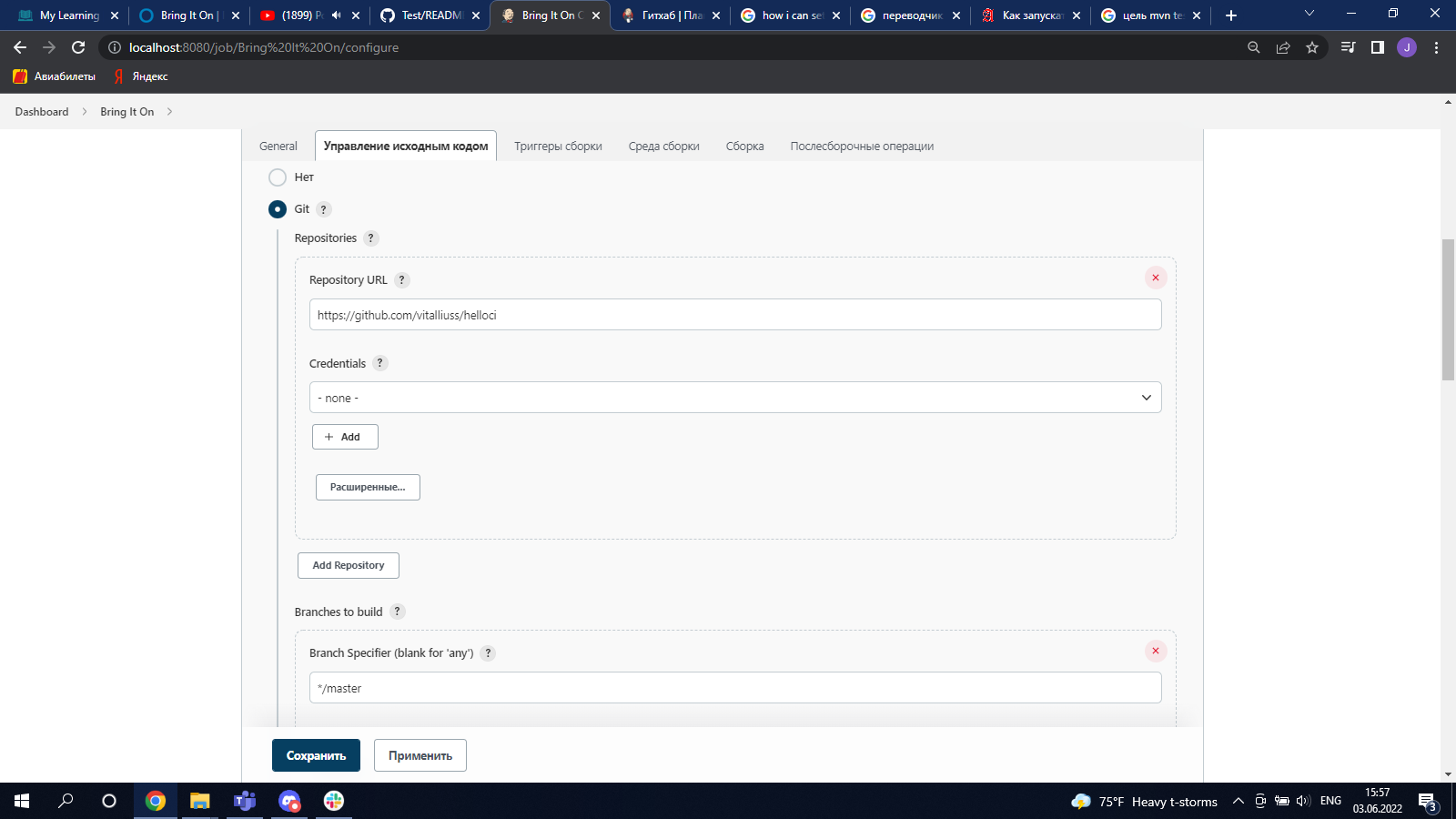1456x819 pixels.
Task: Open the browser side panel
Action: (1378, 47)
